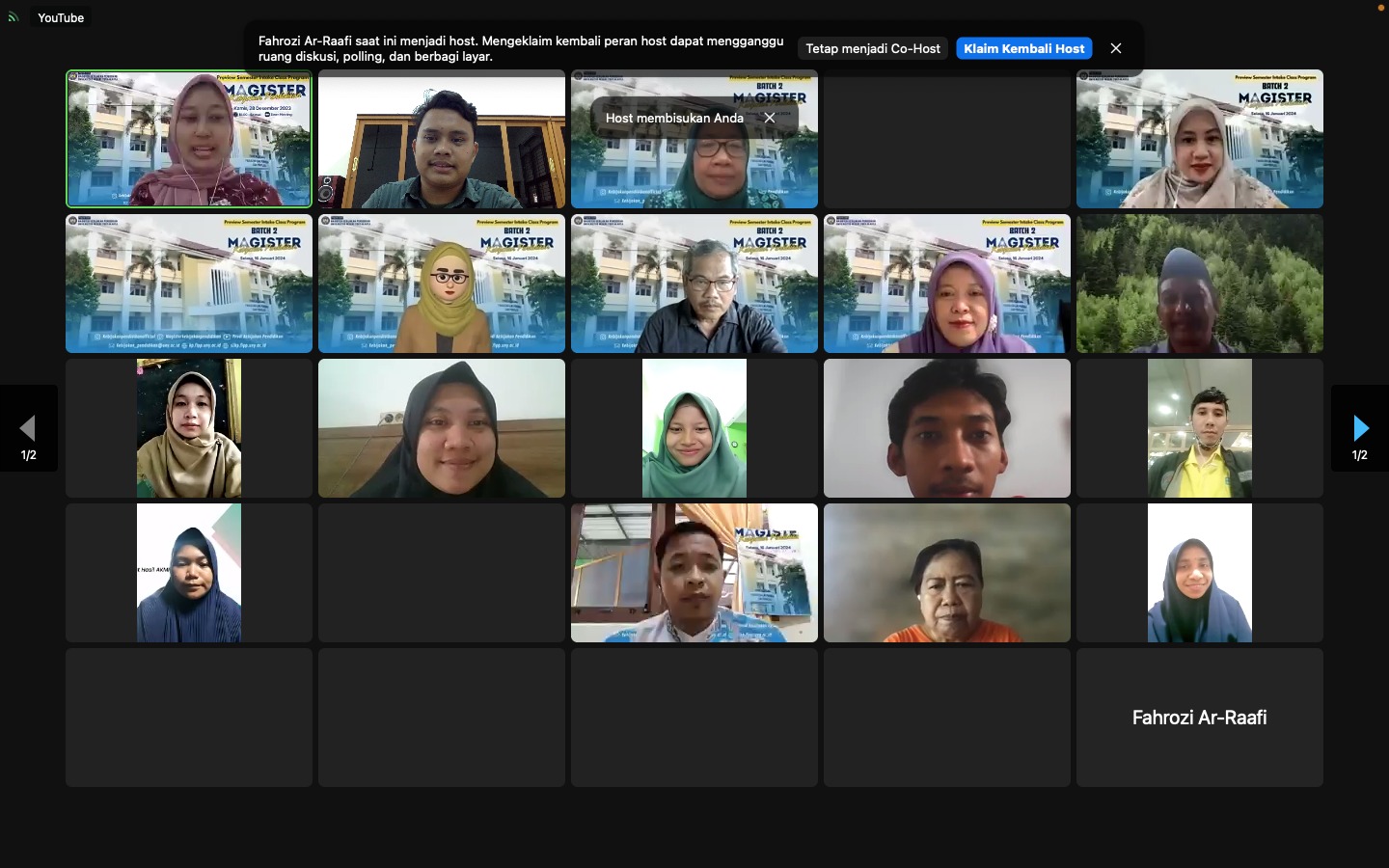This screenshot has width=1389, height=868.
Task: Dismiss the host role notification banner
Action: tap(1116, 48)
